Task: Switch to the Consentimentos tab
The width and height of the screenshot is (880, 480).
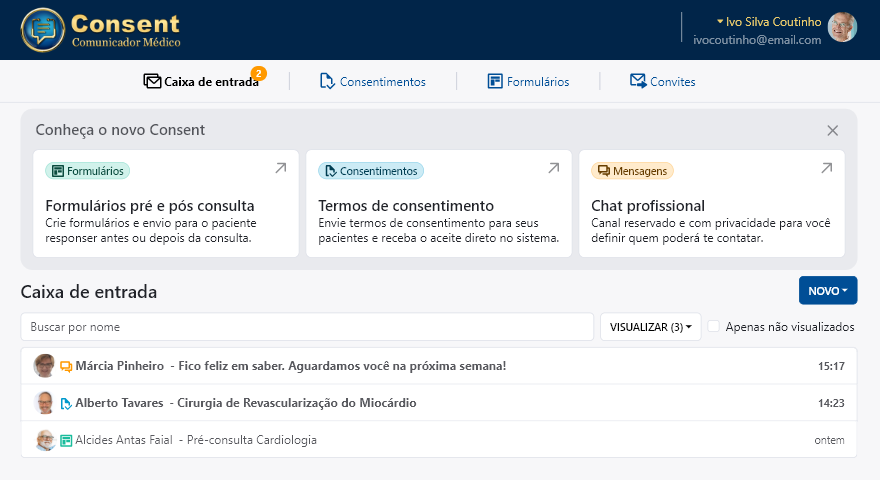Action: coord(372,82)
